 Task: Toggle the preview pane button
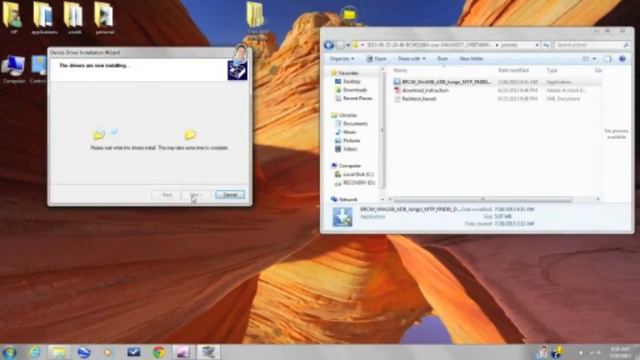tap(608, 59)
